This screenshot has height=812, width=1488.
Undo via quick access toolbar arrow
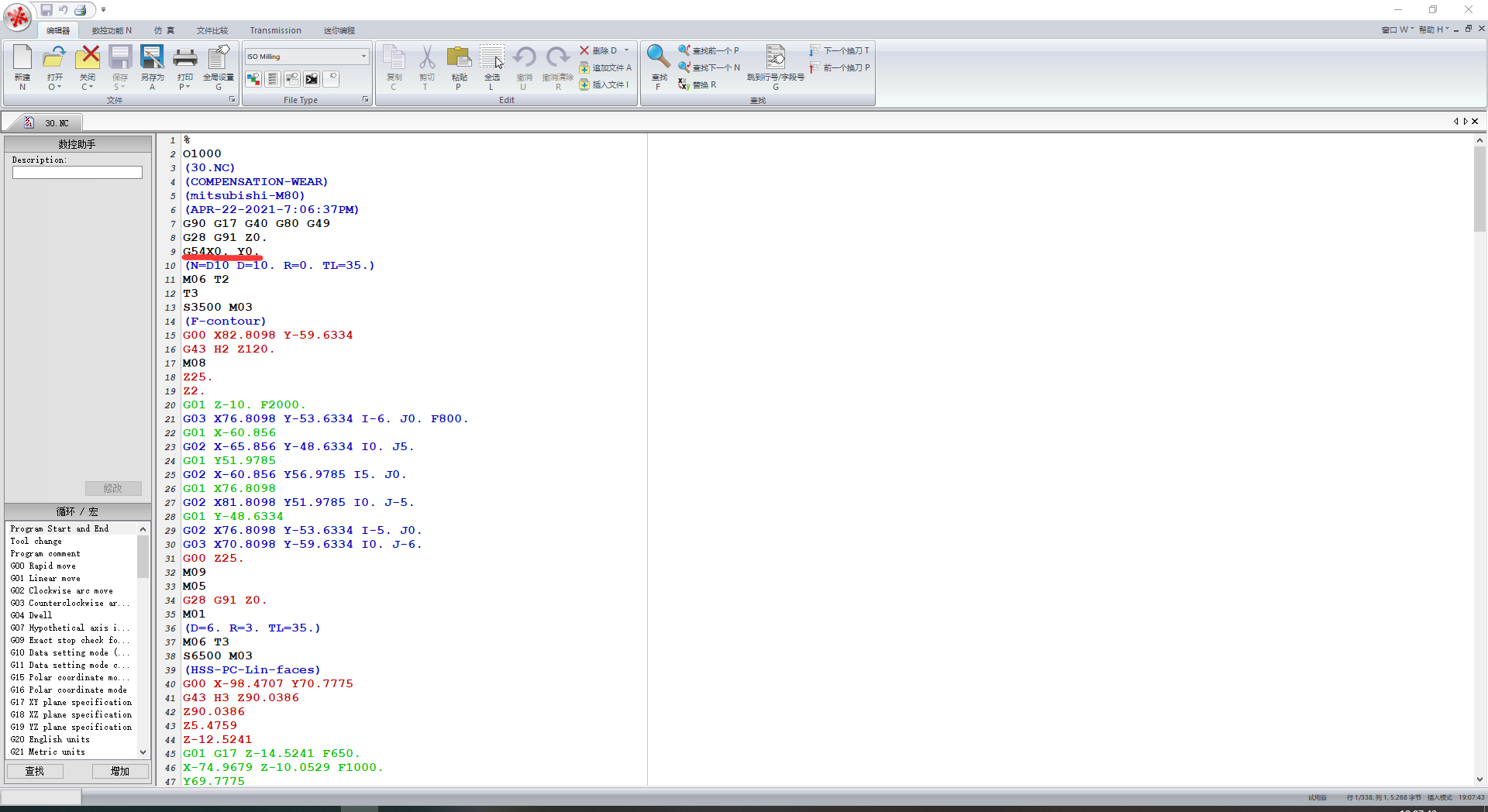coord(64,10)
